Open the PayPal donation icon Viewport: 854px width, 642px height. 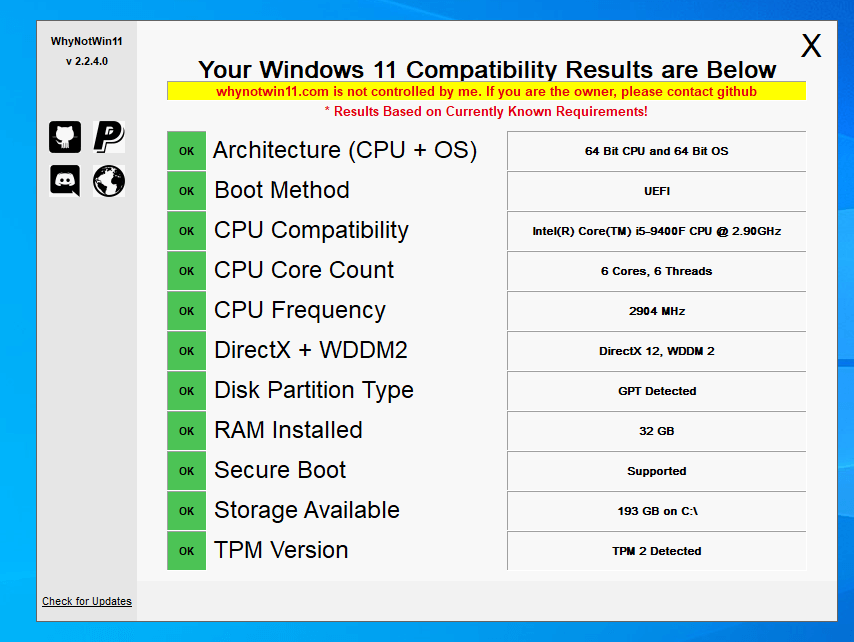click(108, 137)
